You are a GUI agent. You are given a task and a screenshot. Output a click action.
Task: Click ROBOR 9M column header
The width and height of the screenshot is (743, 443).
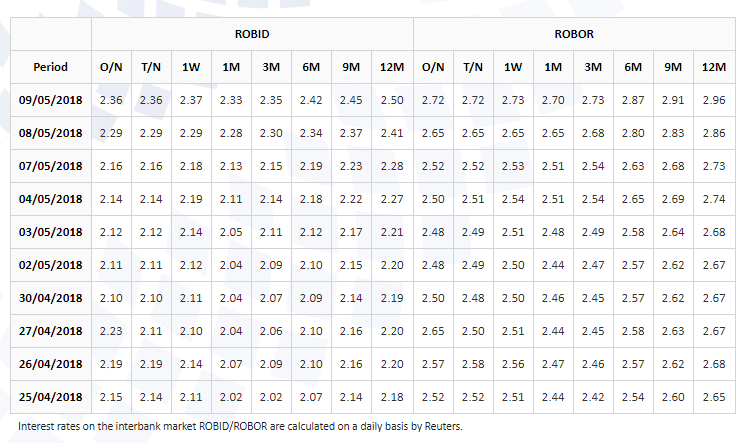point(673,67)
